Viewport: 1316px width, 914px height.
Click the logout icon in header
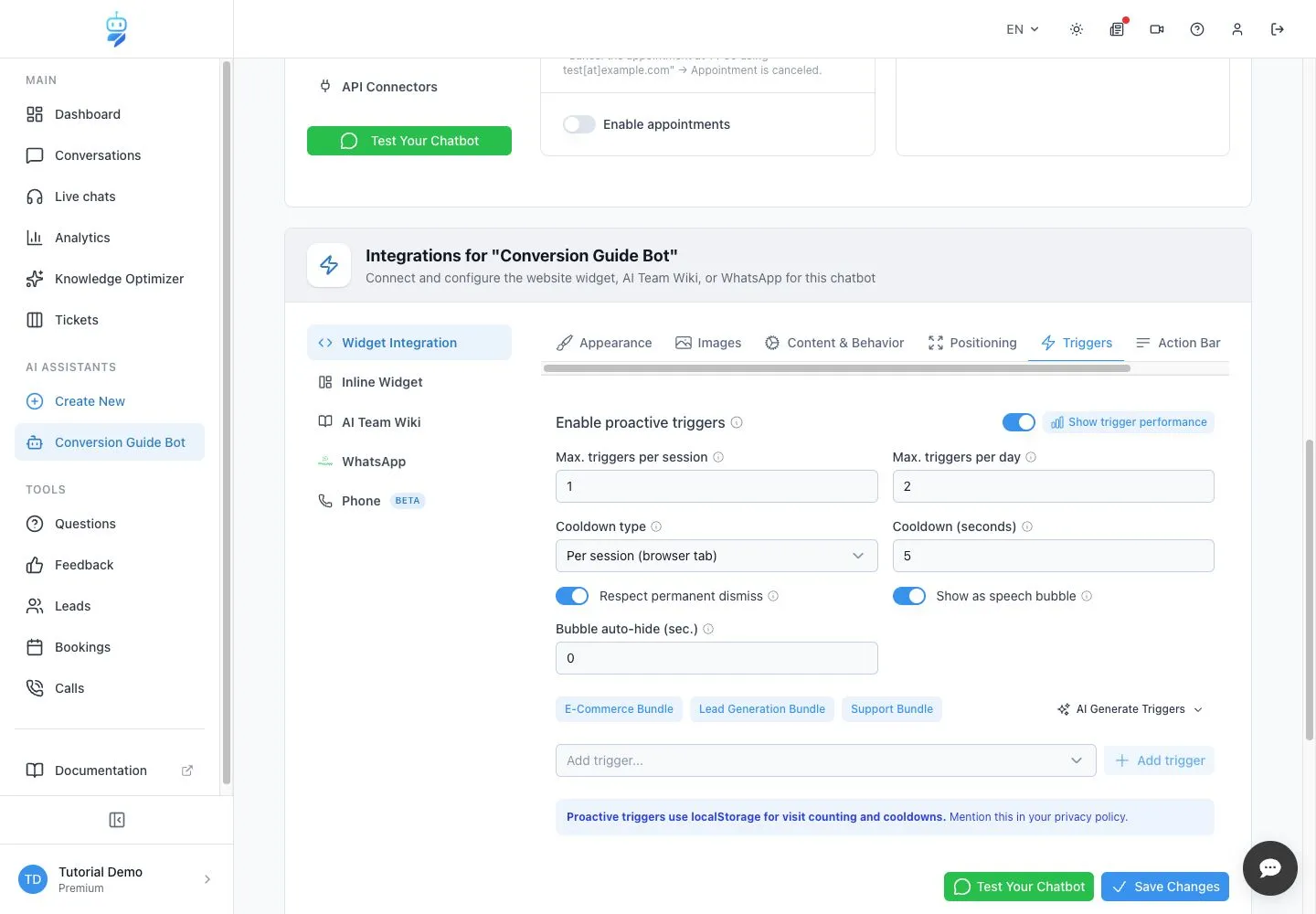click(x=1278, y=29)
